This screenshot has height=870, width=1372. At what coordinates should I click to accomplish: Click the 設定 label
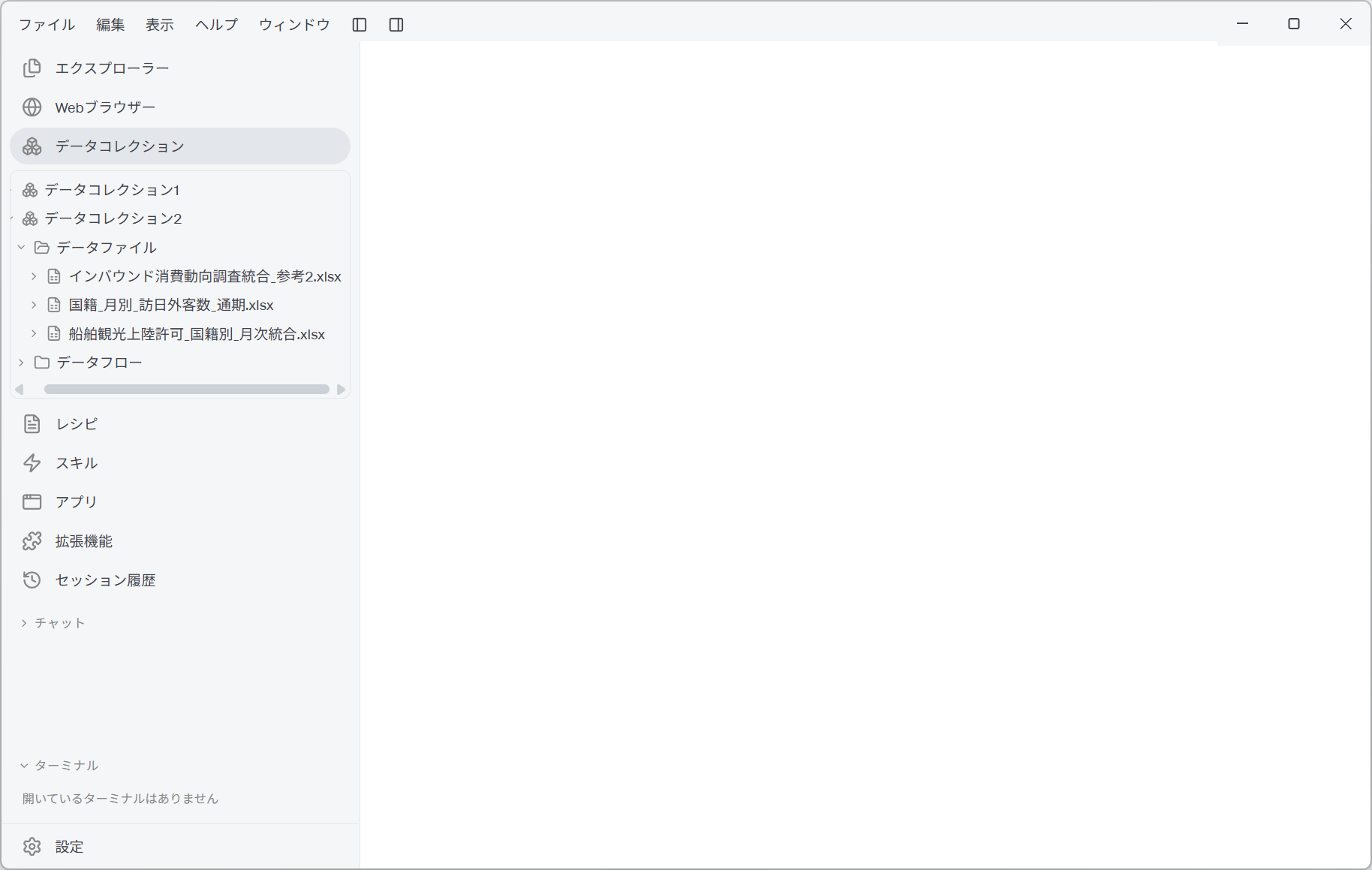click(x=70, y=847)
